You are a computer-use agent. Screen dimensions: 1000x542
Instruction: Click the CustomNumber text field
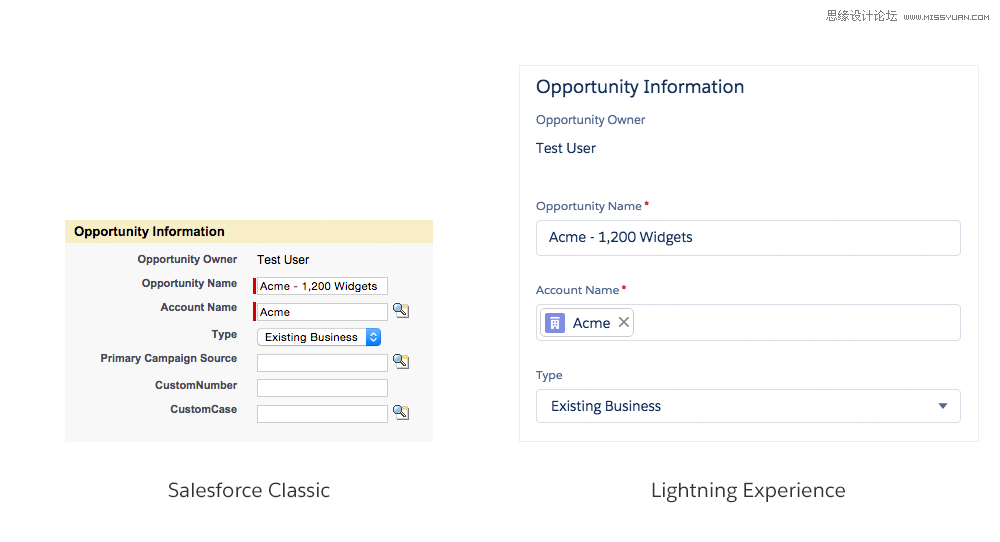322,388
